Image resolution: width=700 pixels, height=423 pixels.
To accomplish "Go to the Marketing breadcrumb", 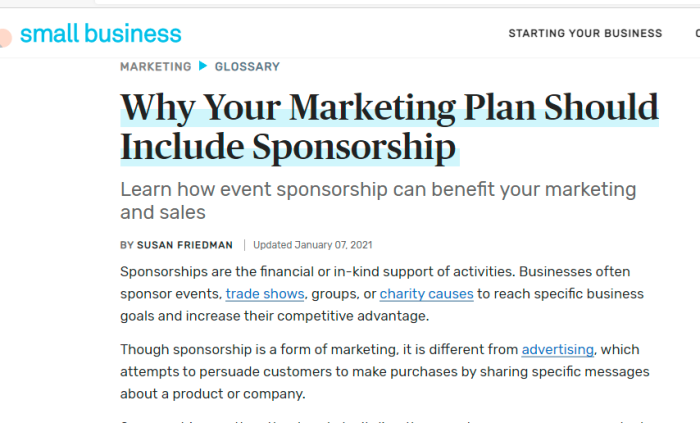I will [155, 67].
